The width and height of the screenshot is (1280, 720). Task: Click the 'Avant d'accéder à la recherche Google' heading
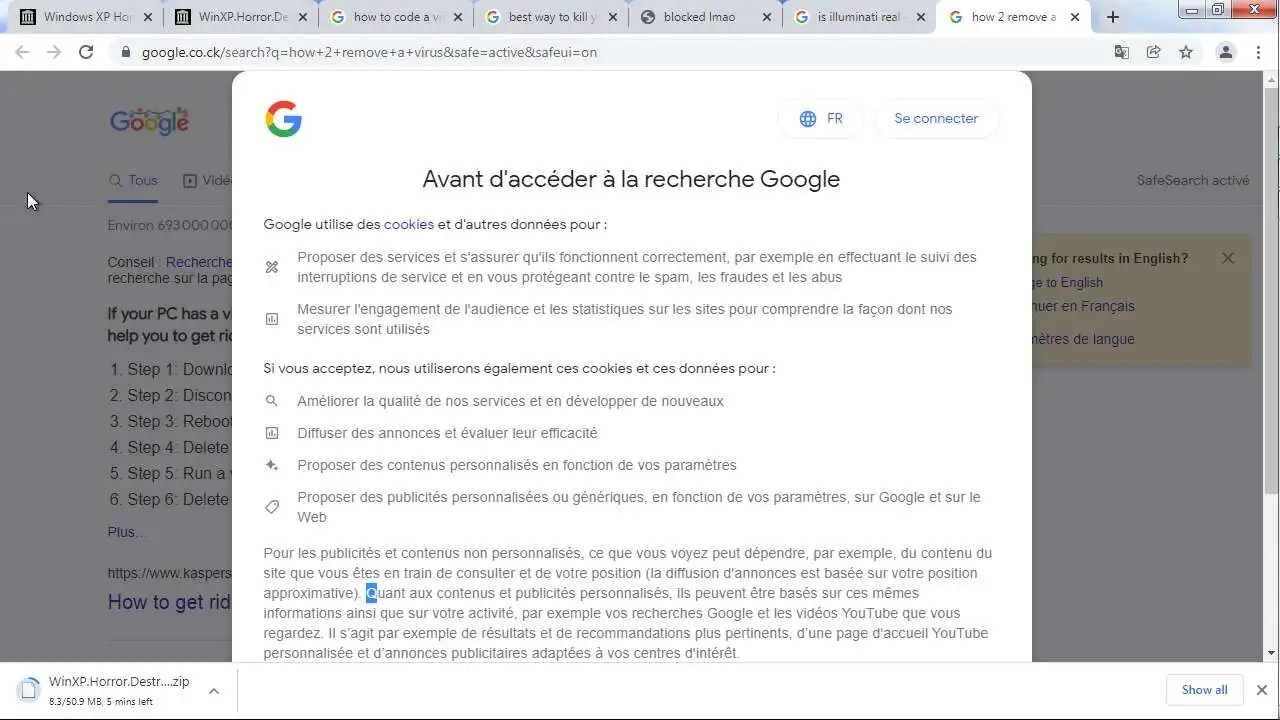tap(631, 179)
